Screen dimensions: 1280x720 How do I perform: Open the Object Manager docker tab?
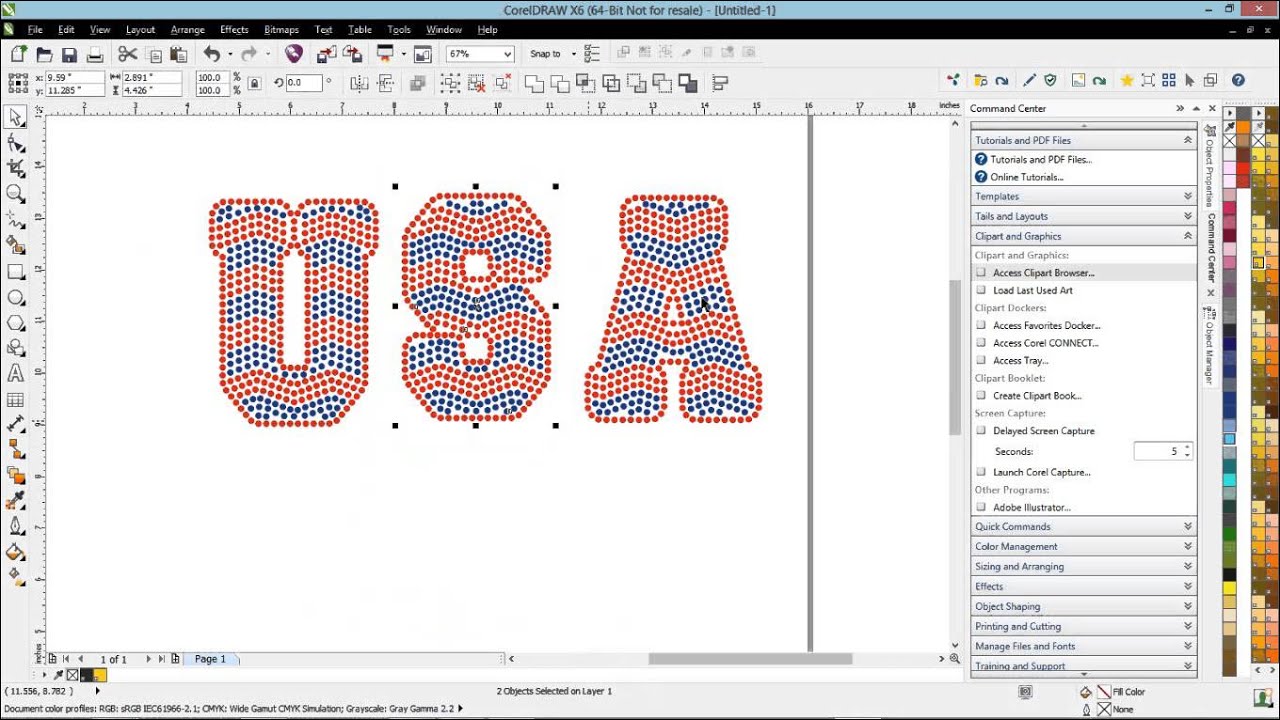1209,345
